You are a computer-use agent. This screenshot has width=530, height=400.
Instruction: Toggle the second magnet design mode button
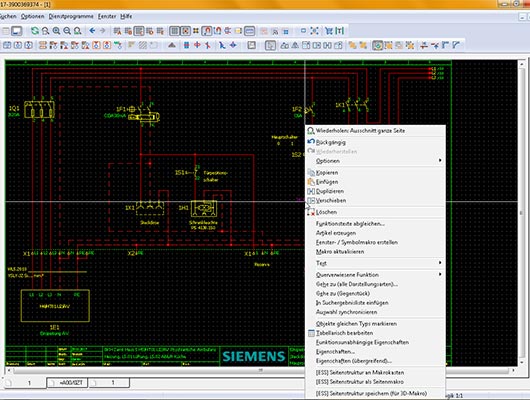pyautogui.click(x=217, y=31)
